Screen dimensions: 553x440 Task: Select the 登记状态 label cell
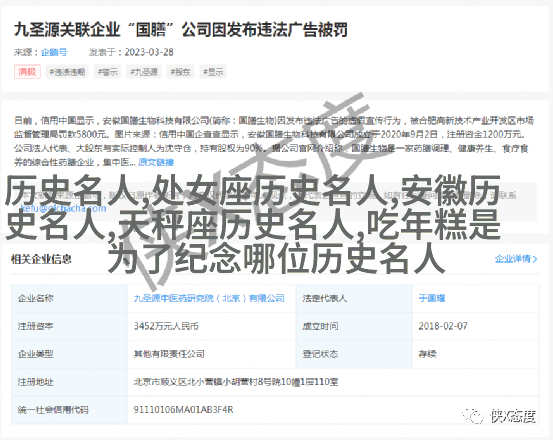pos(354,354)
